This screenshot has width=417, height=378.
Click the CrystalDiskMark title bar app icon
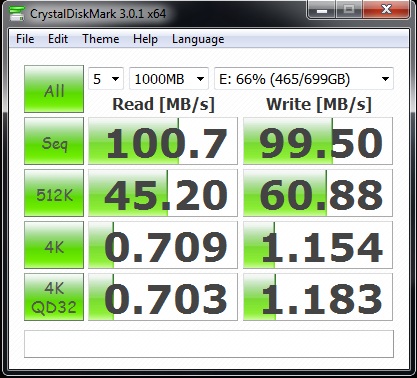pyautogui.click(x=17, y=13)
